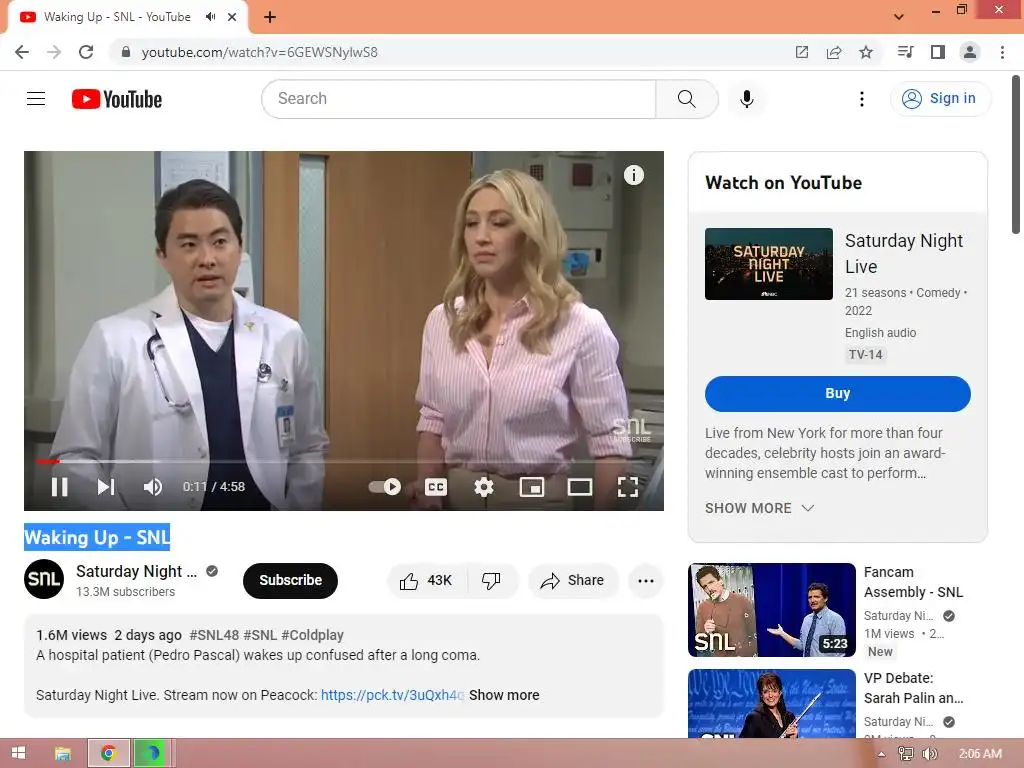
Task: Show hidden tray icons arrow
Action: [881, 754]
